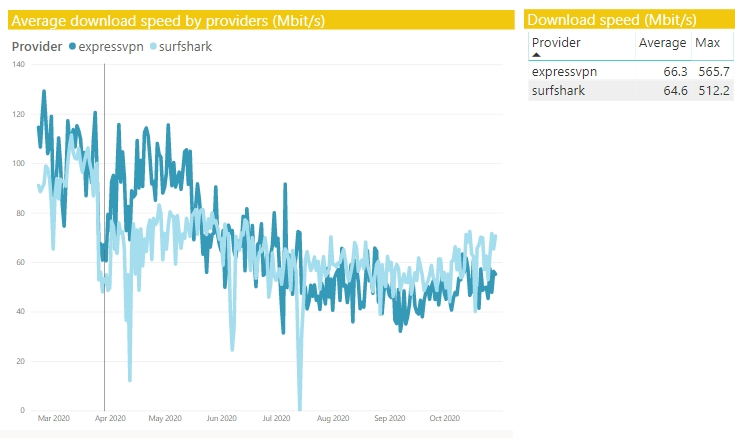The image size is (735, 438).
Task: Click the Jul 2020 axis label
Action: point(276,418)
